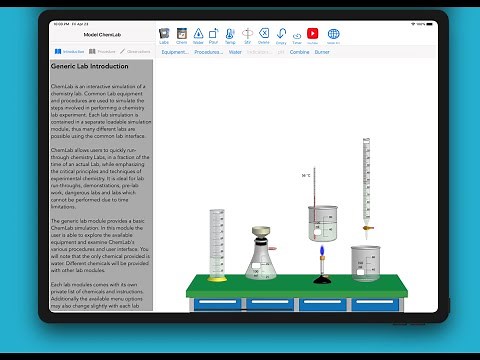
Task: Tap the battery indicator in status bar
Action: point(430,24)
